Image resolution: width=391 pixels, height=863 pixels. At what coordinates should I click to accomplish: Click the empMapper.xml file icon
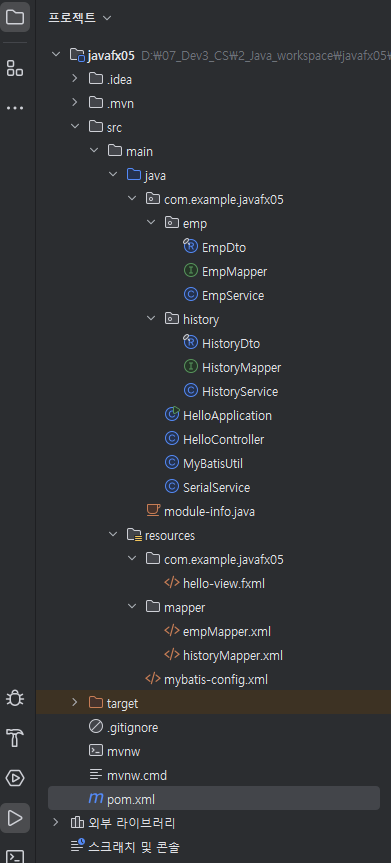coord(172,631)
